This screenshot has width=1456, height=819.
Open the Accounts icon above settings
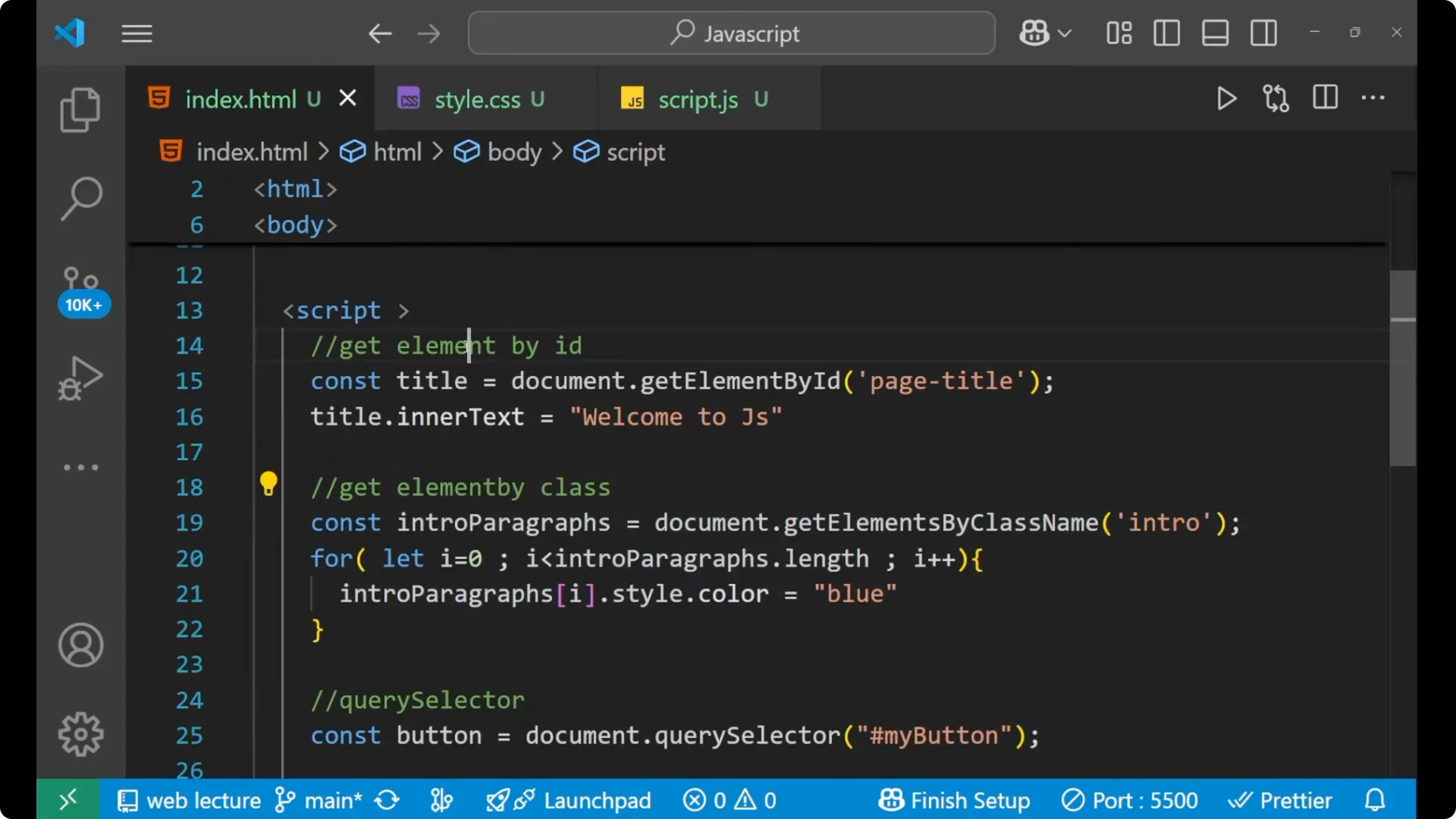click(x=80, y=645)
